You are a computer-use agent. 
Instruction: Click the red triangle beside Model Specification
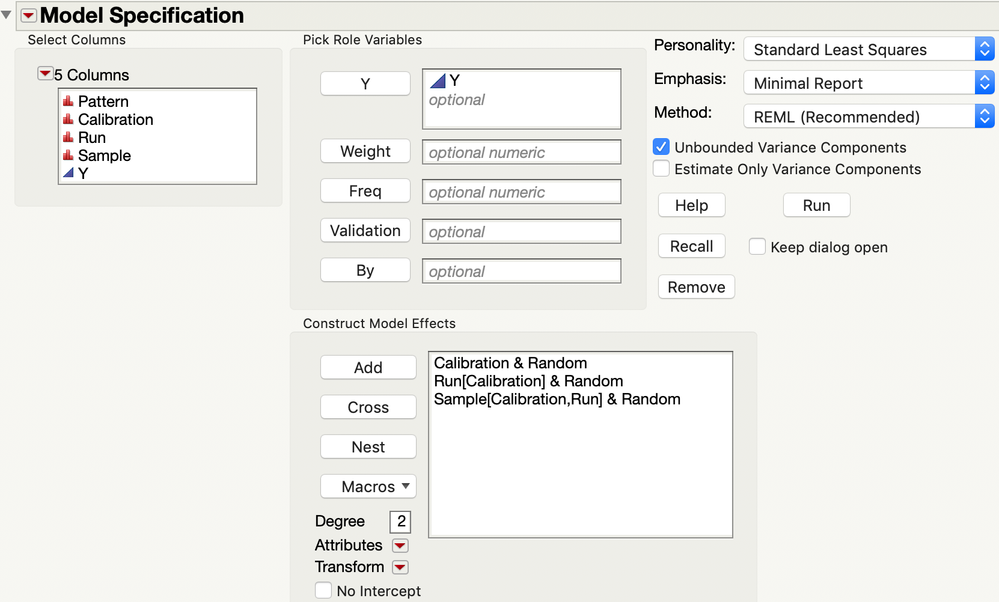click(28, 15)
